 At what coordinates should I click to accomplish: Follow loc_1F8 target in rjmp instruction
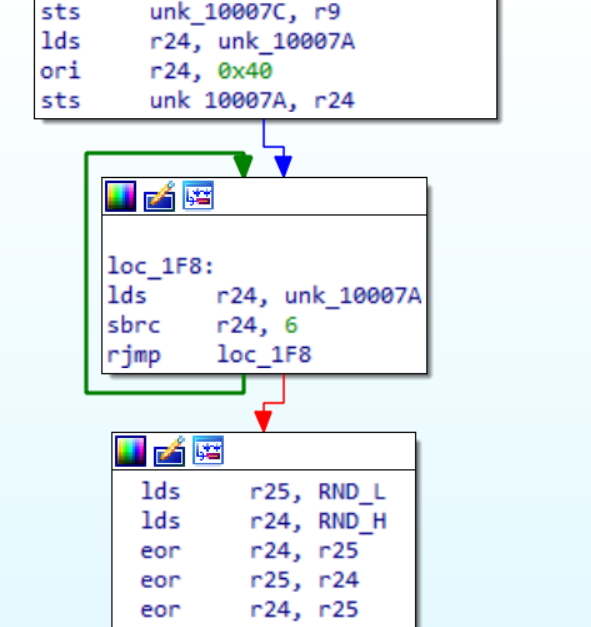click(x=264, y=355)
